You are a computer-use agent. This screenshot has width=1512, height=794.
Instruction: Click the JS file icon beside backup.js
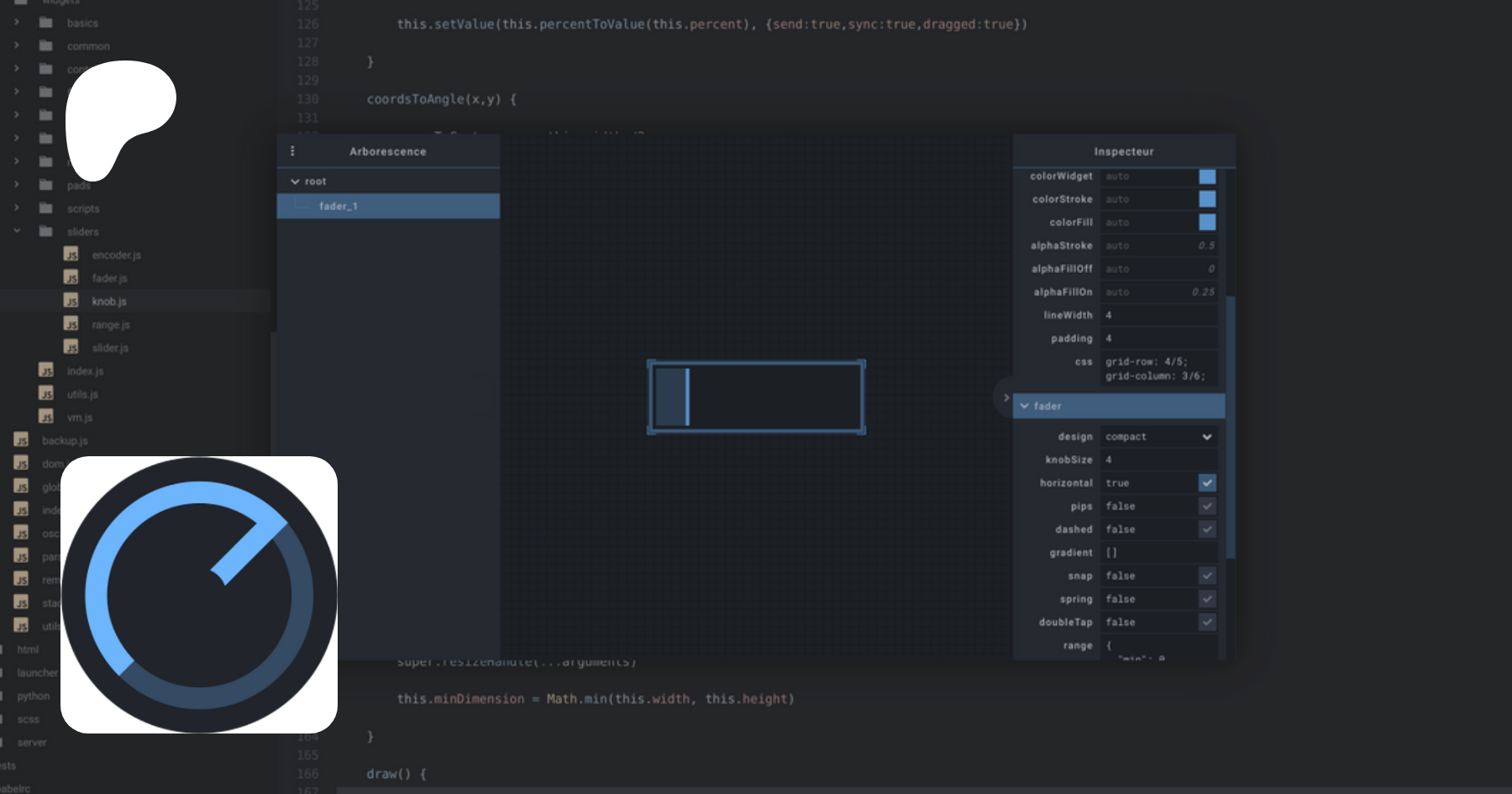click(x=22, y=440)
